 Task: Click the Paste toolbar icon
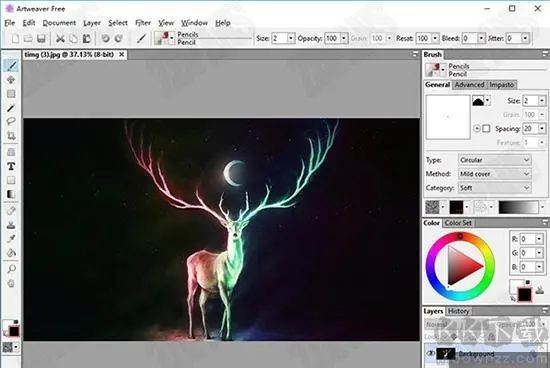(x=87, y=38)
